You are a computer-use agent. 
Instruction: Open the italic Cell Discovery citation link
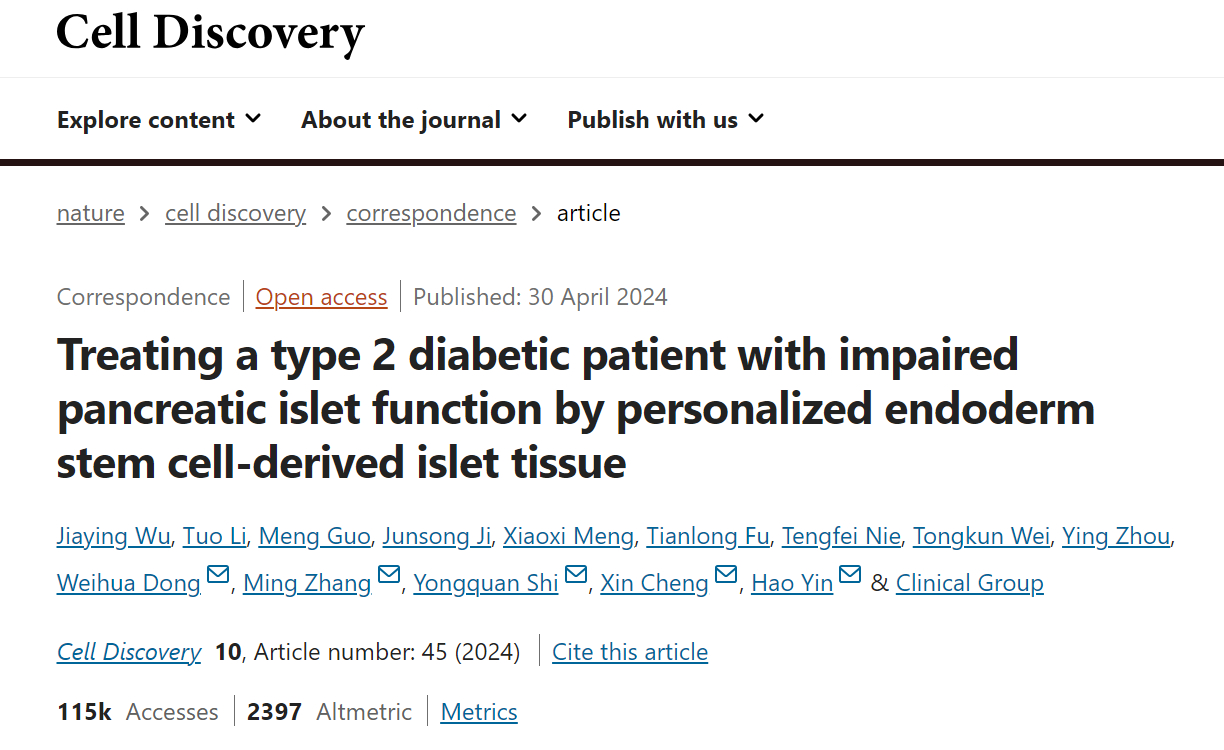(129, 652)
